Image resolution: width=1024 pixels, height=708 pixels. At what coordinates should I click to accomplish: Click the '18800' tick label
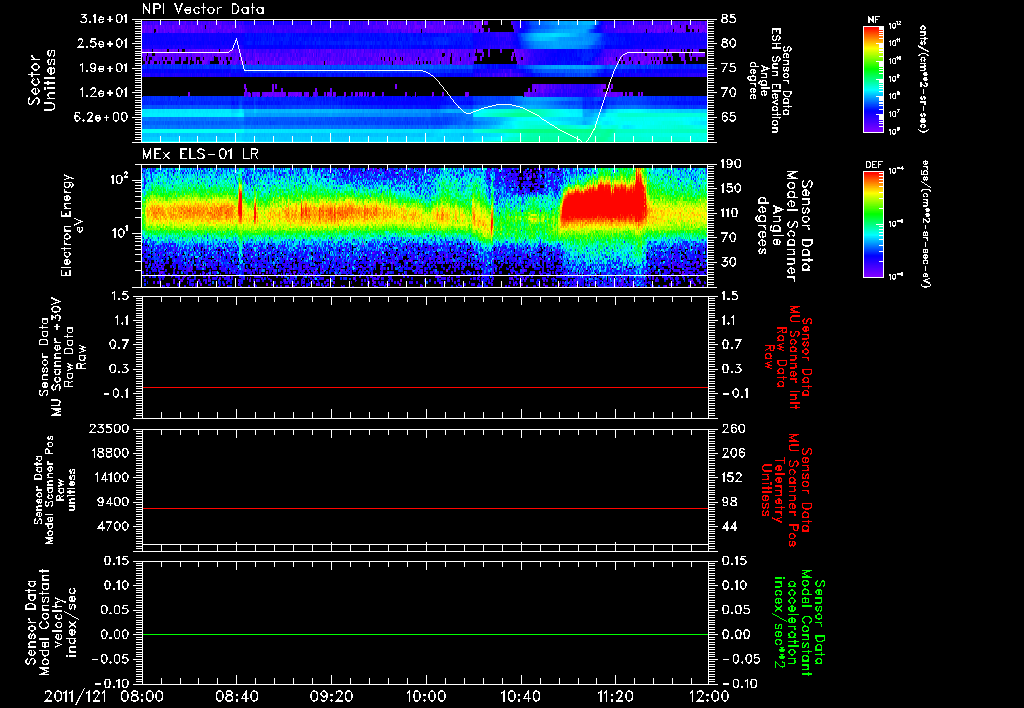click(x=108, y=453)
